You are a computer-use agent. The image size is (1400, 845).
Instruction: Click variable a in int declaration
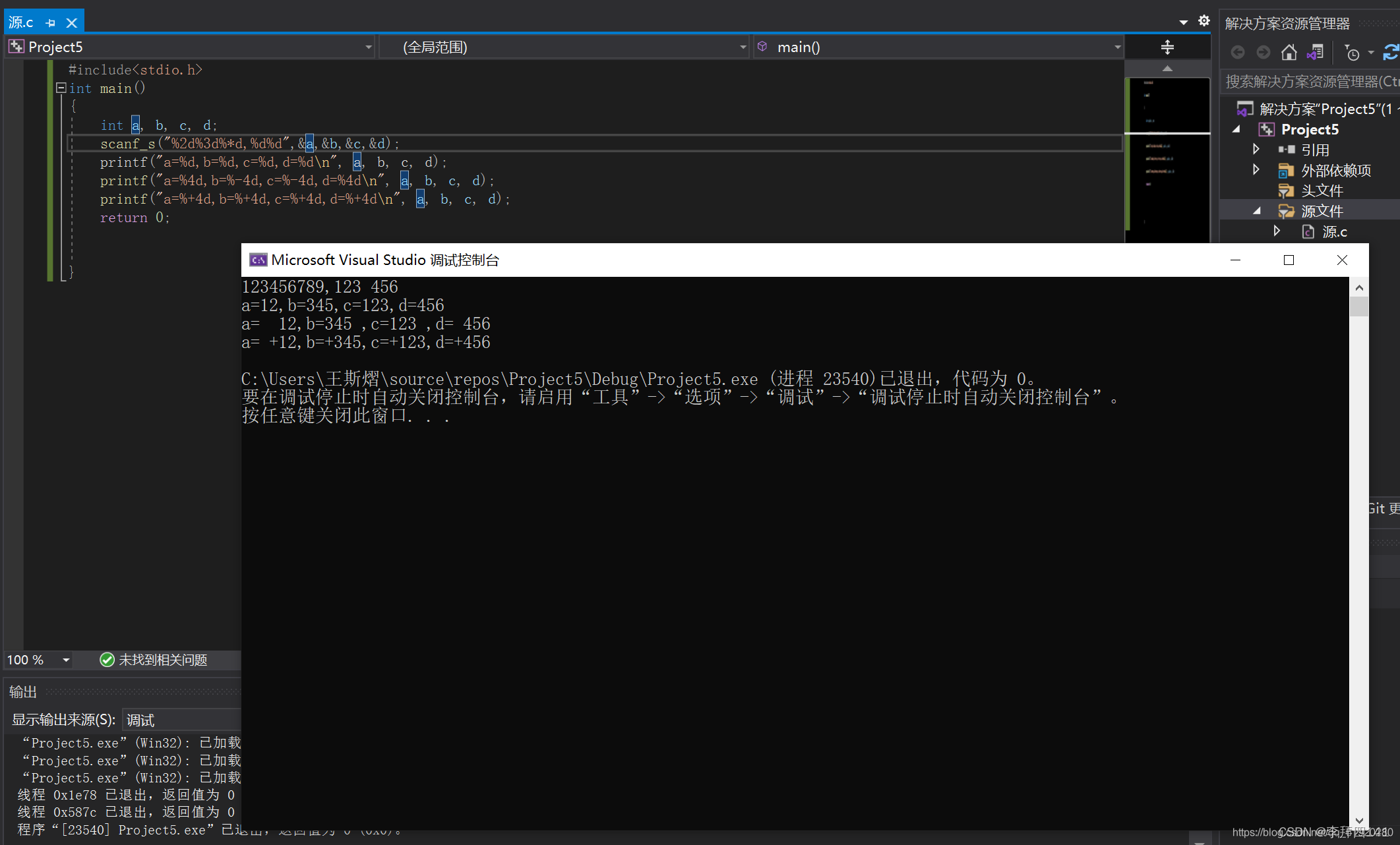[136, 125]
